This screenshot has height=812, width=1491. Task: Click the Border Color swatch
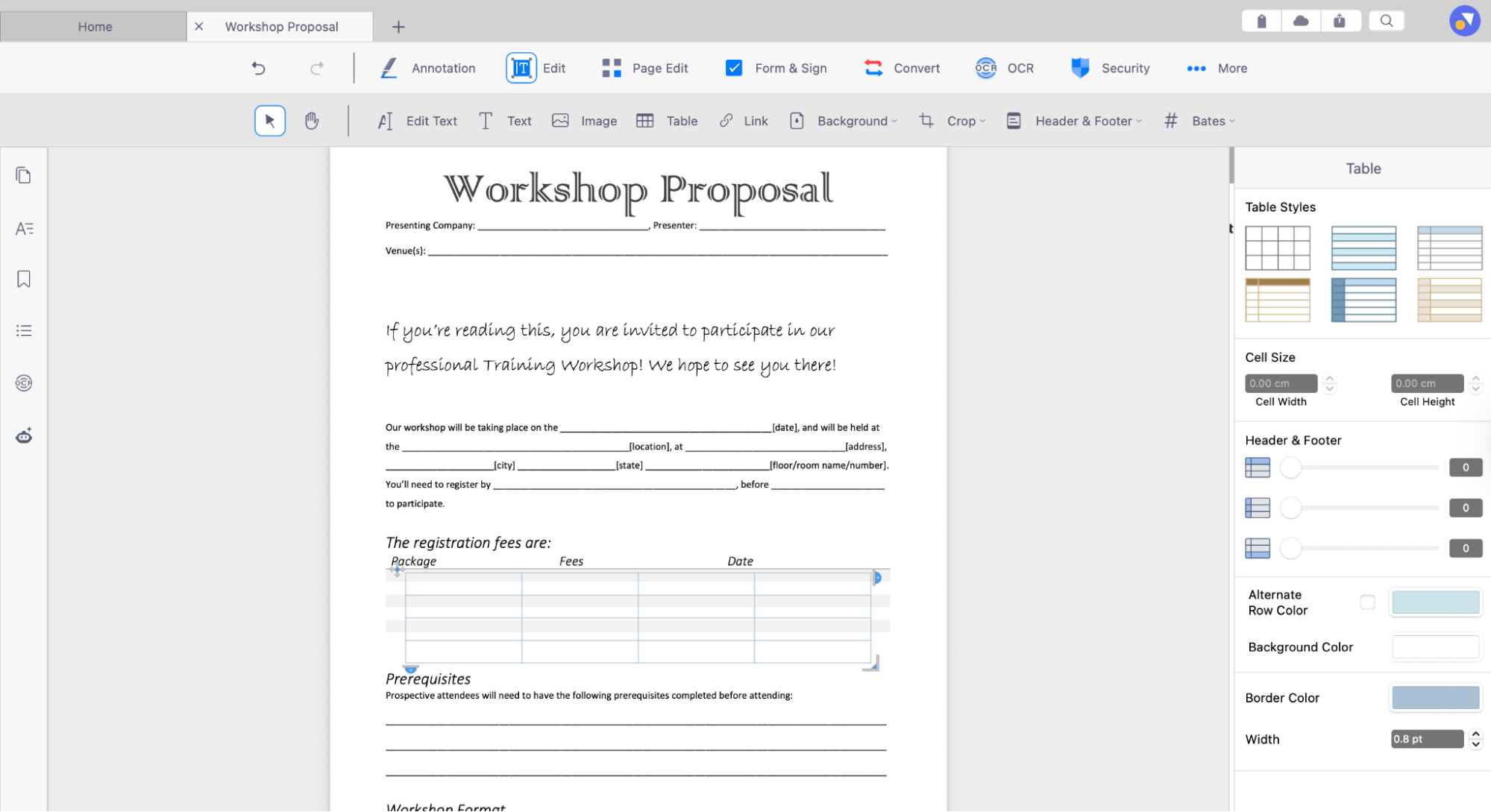point(1435,698)
